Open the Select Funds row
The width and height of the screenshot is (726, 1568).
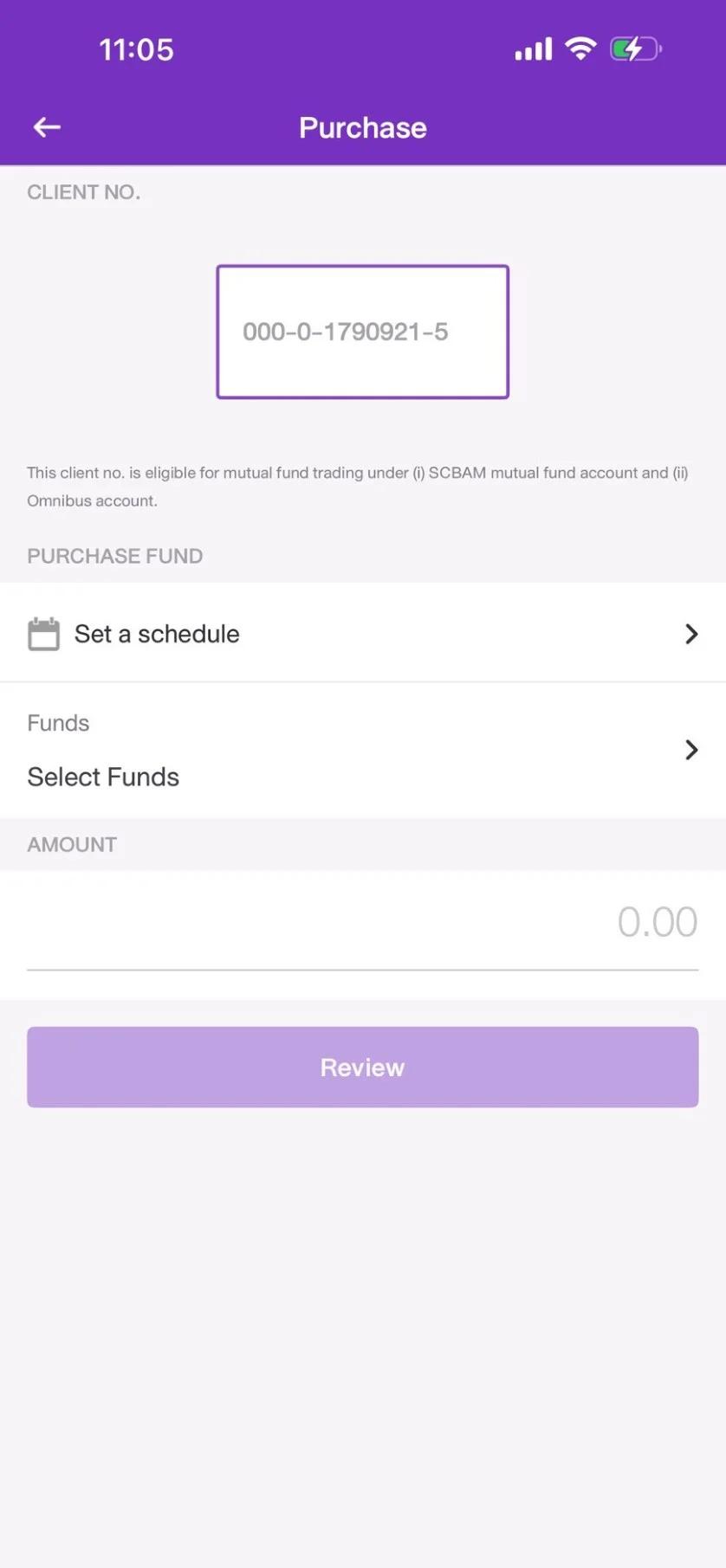click(363, 750)
